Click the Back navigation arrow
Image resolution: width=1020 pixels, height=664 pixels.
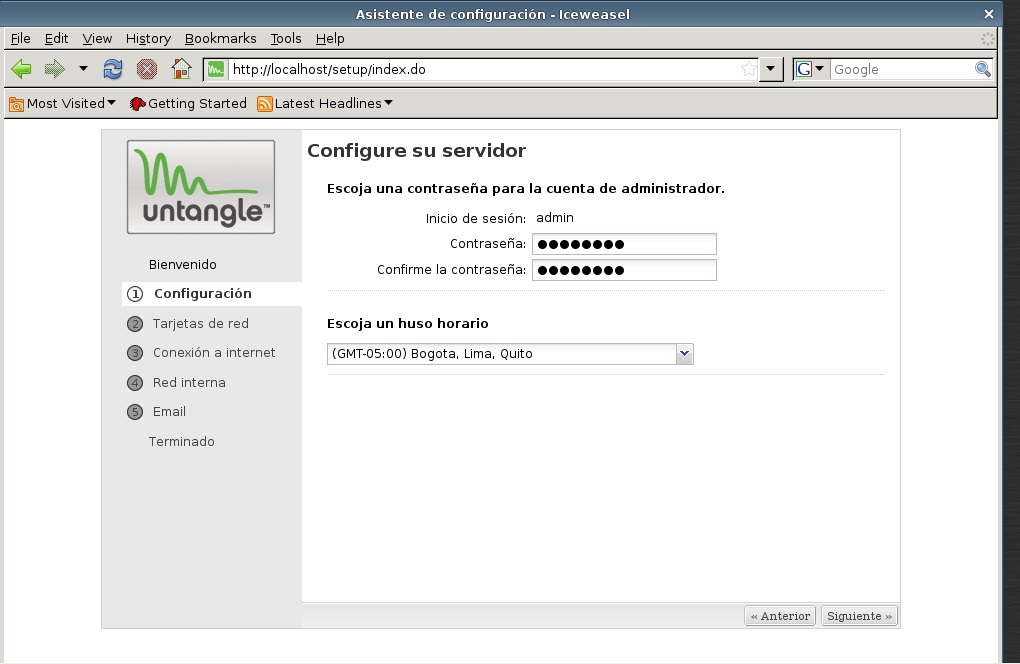pos(21,69)
